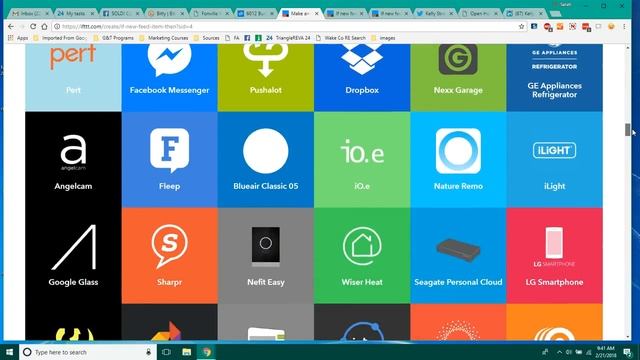Screen dimensions: 640x360
Task: Choose the Google Glass service
Action: [73, 256]
